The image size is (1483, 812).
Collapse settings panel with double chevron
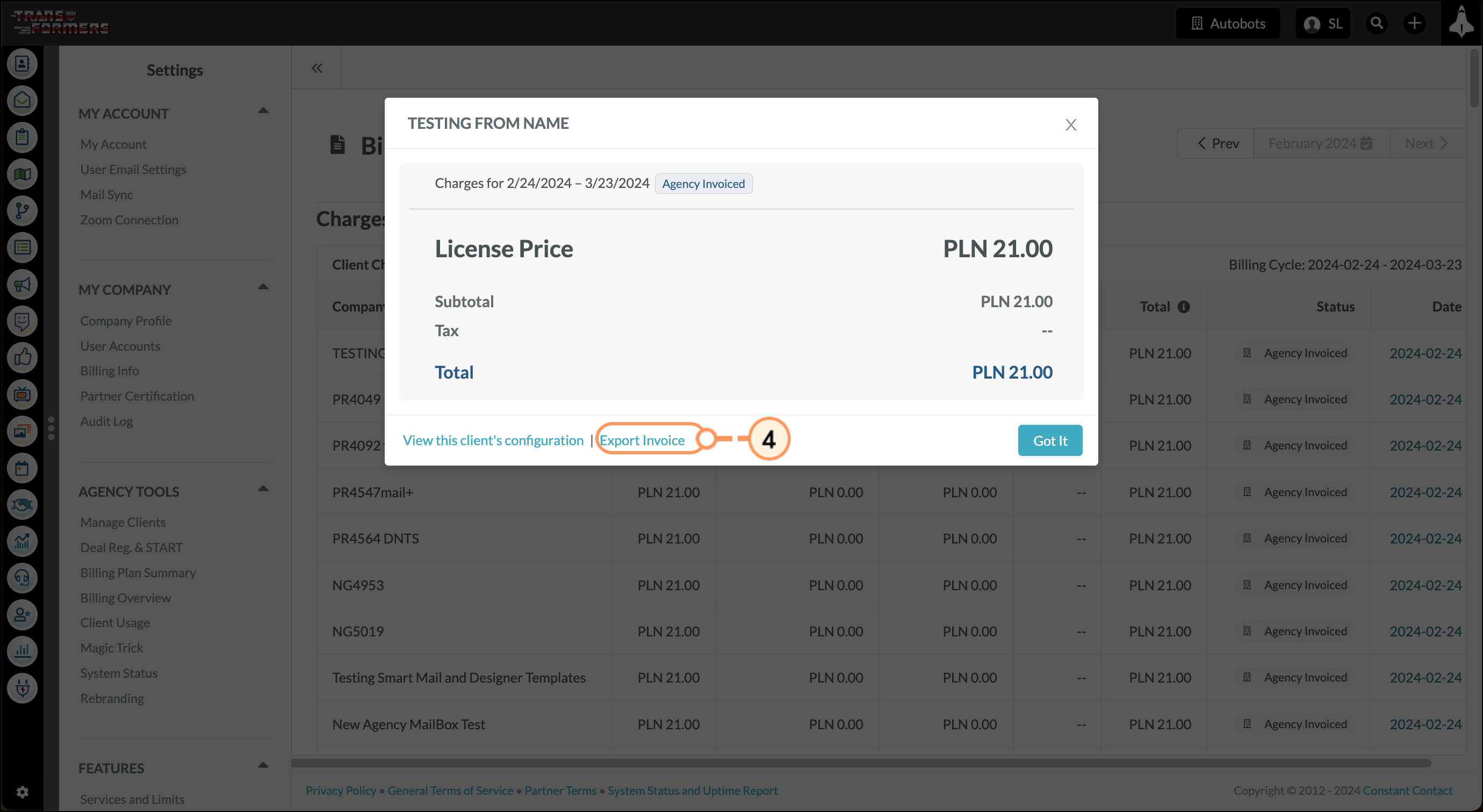[317, 69]
